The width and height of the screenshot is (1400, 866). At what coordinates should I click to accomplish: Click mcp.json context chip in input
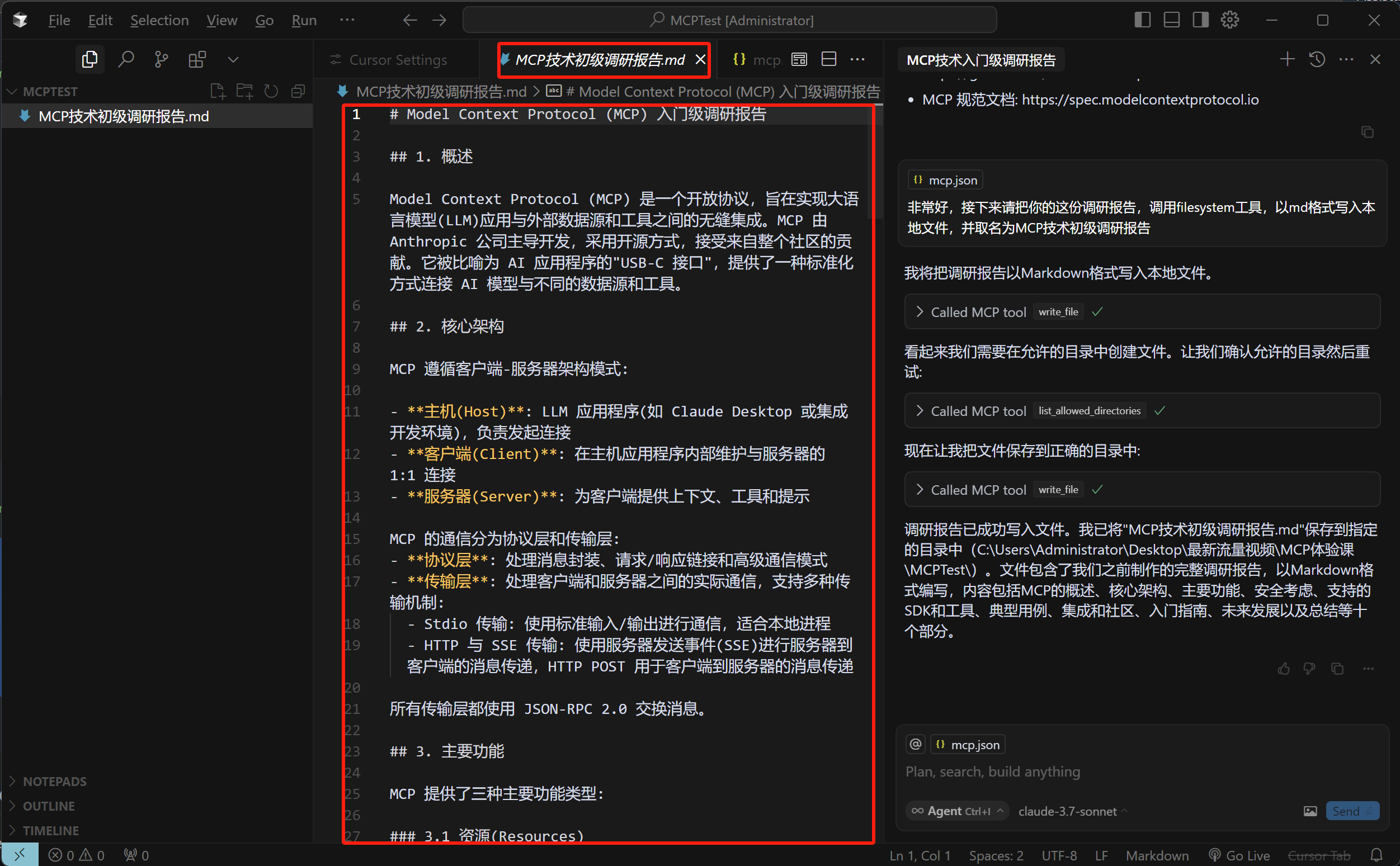pyautogui.click(x=968, y=745)
